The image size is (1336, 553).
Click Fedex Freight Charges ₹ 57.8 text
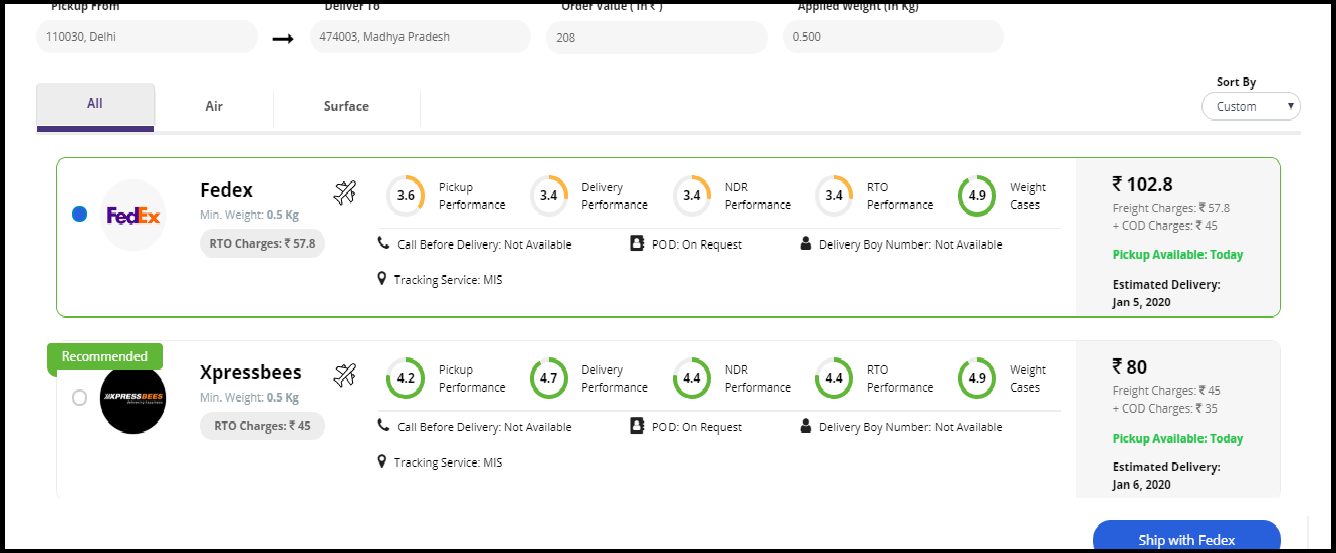pyautogui.click(x=1171, y=208)
